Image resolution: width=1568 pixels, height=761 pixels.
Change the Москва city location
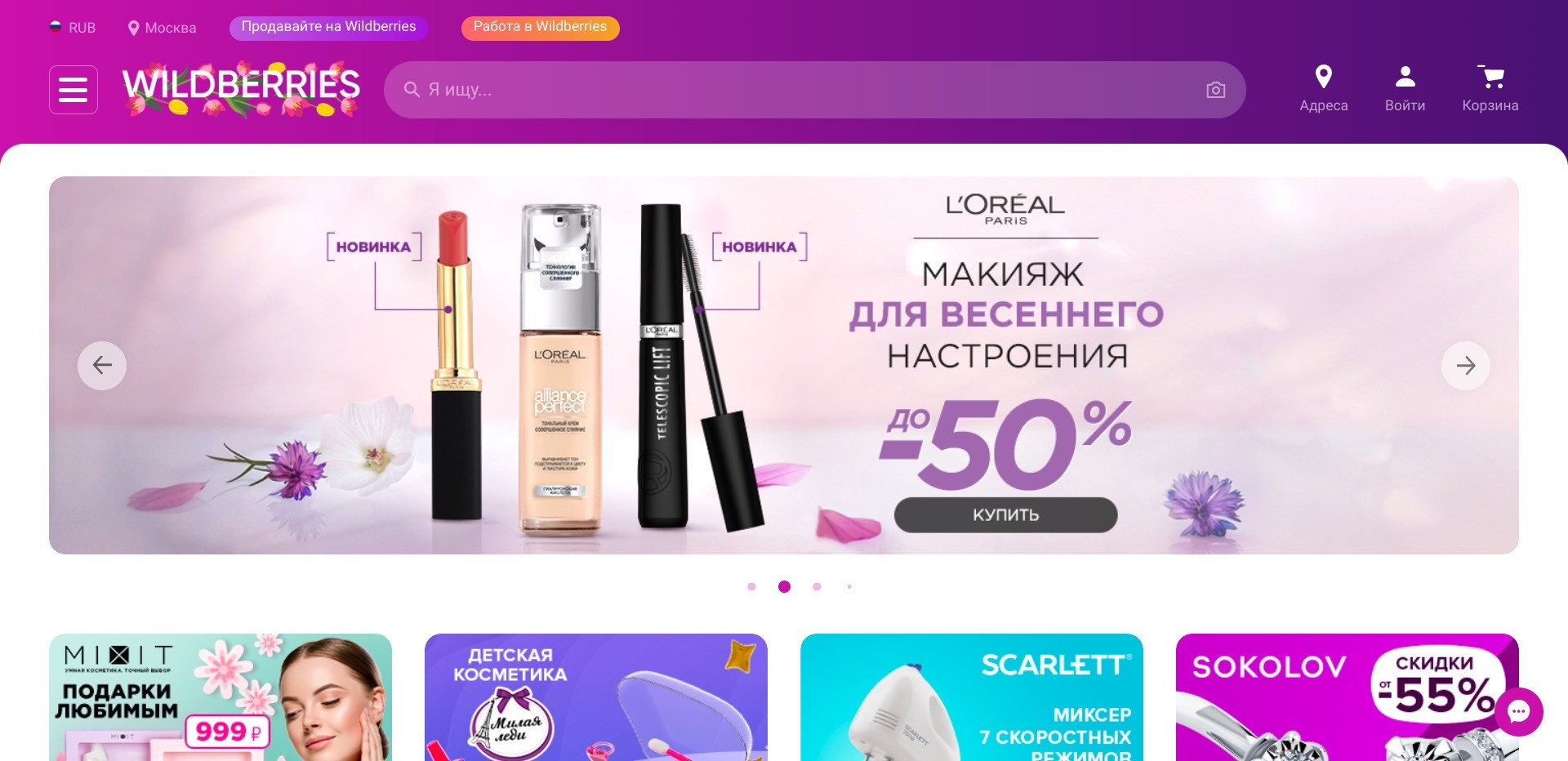(162, 28)
